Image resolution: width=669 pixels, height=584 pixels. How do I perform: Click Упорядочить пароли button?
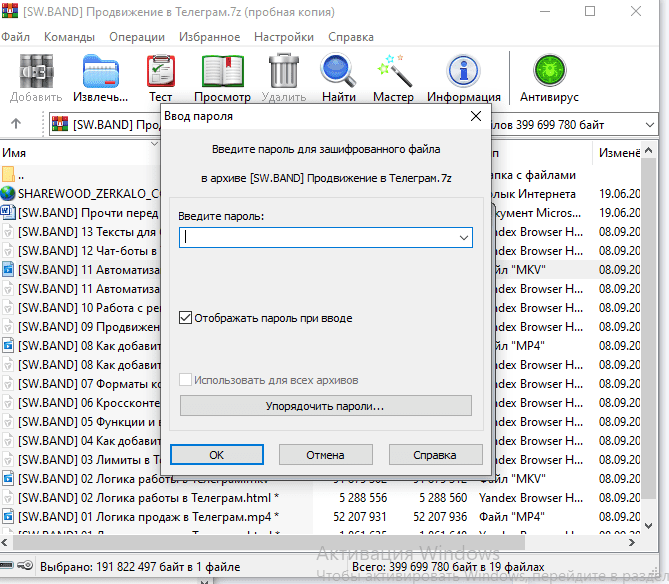[325, 406]
